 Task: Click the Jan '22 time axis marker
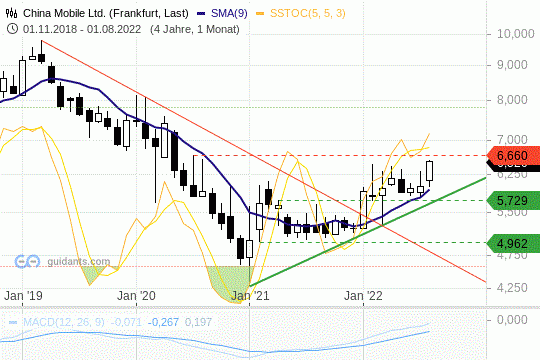(x=363, y=296)
